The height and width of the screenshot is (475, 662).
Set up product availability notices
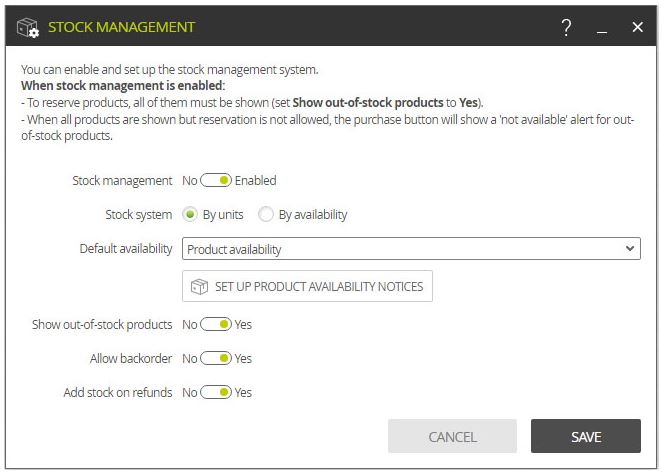(307, 286)
